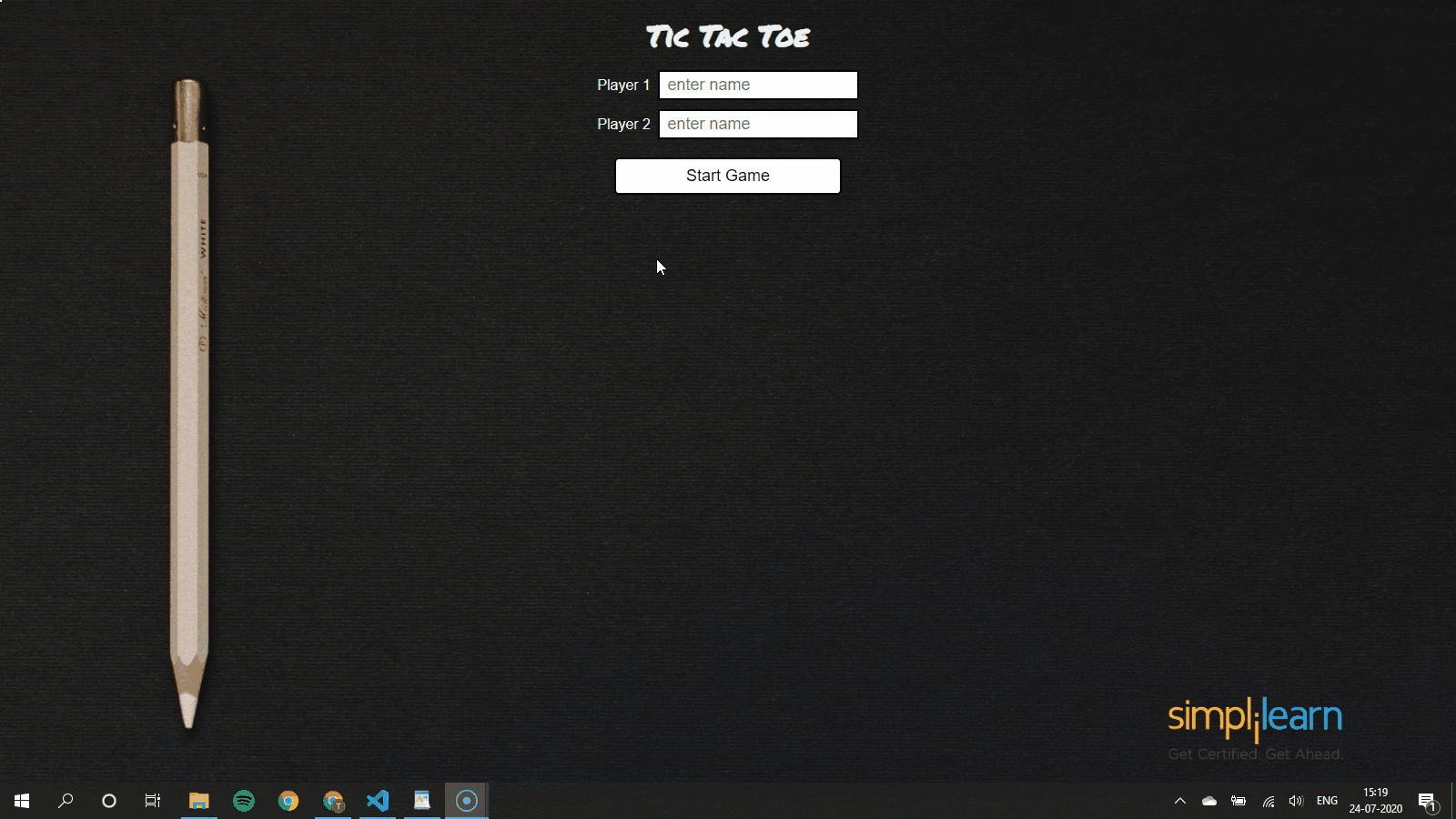This screenshot has height=819, width=1456.
Task: Open the Photos app on the taskbar
Action: tap(421, 801)
